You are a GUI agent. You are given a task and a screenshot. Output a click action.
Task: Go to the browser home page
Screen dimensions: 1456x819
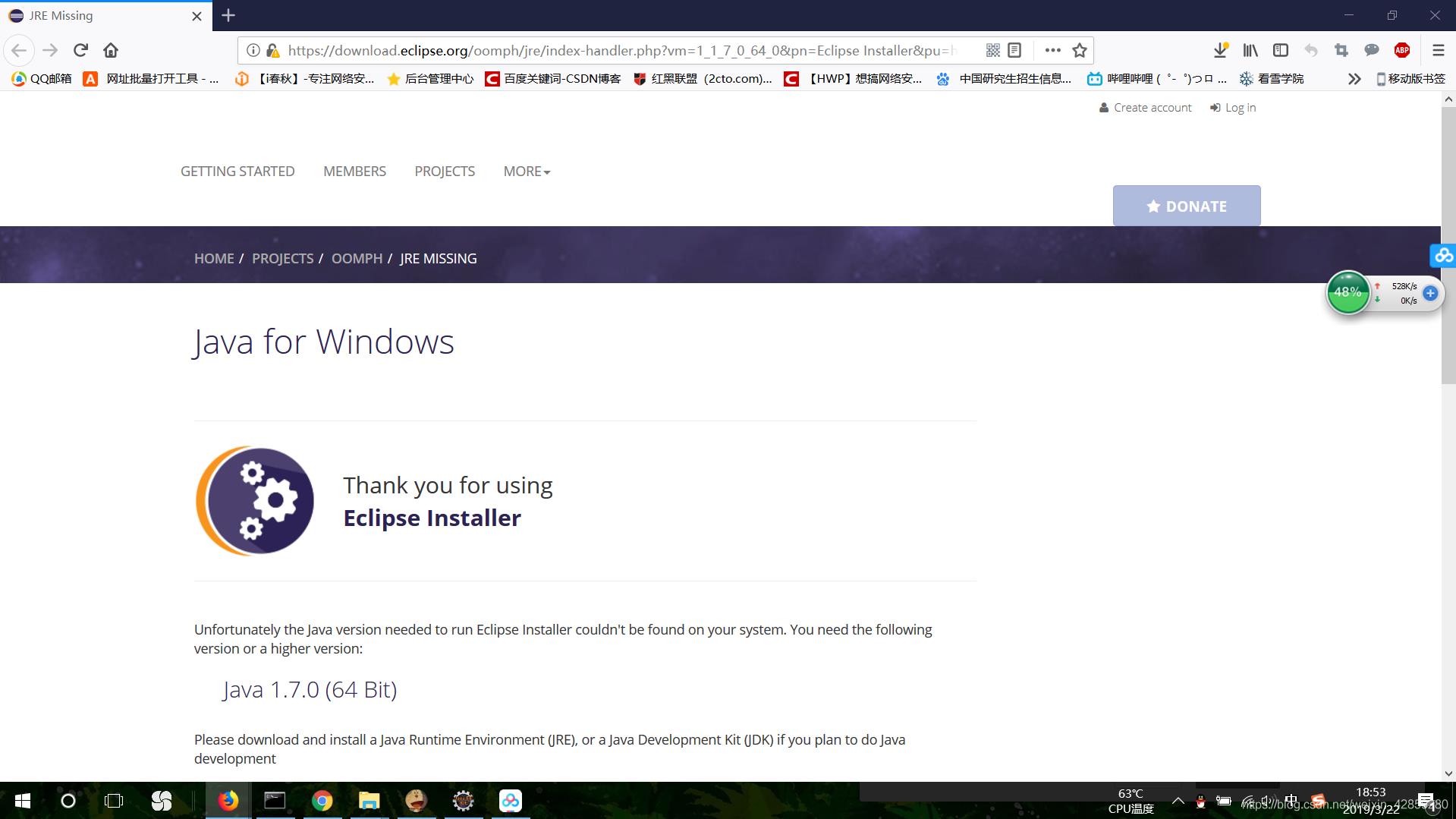point(111,50)
